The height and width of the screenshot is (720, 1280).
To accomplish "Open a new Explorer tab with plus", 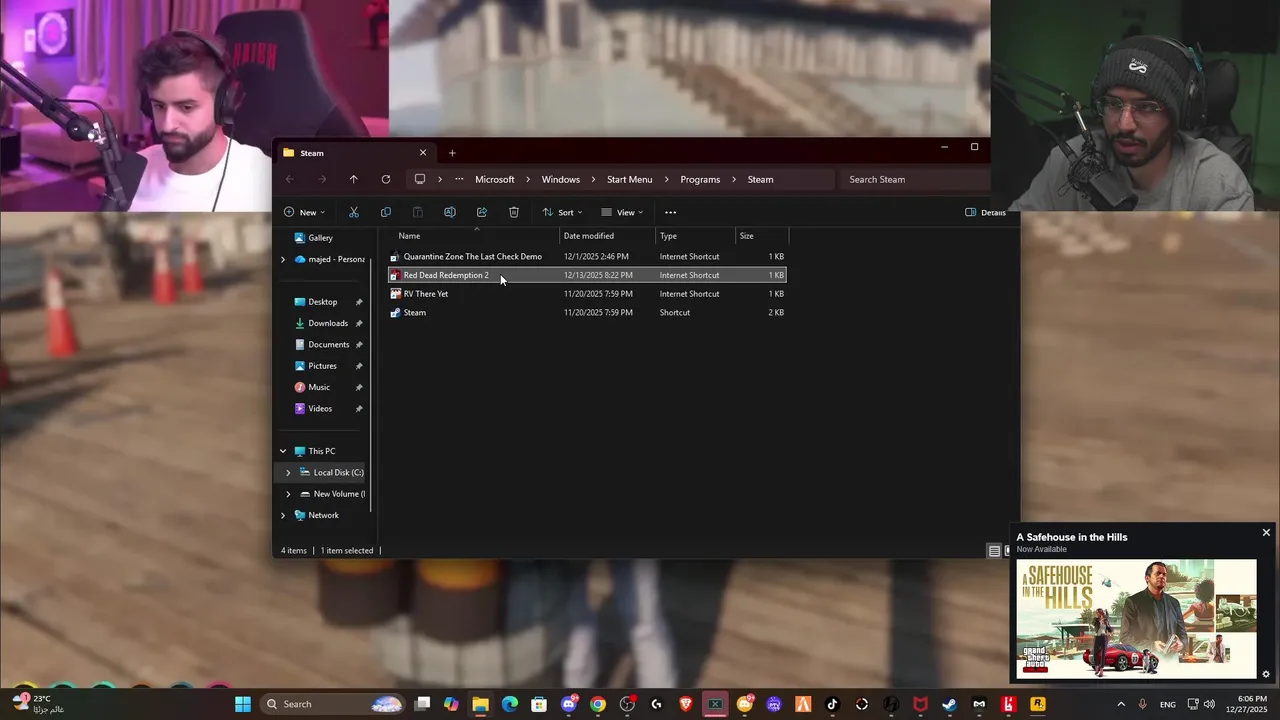I will [x=452, y=153].
